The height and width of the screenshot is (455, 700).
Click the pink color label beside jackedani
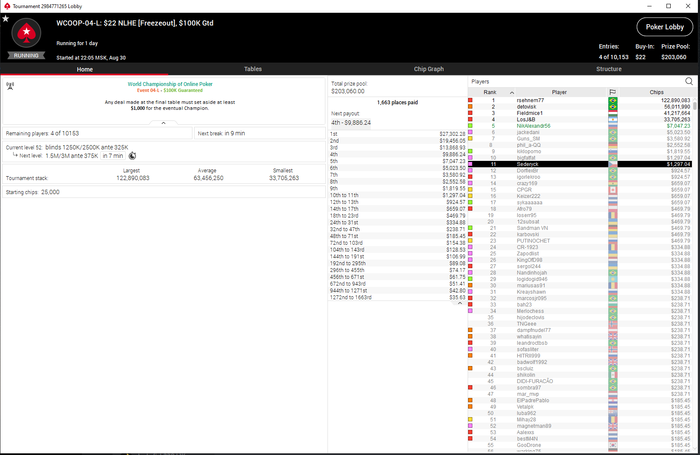pos(470,132)
